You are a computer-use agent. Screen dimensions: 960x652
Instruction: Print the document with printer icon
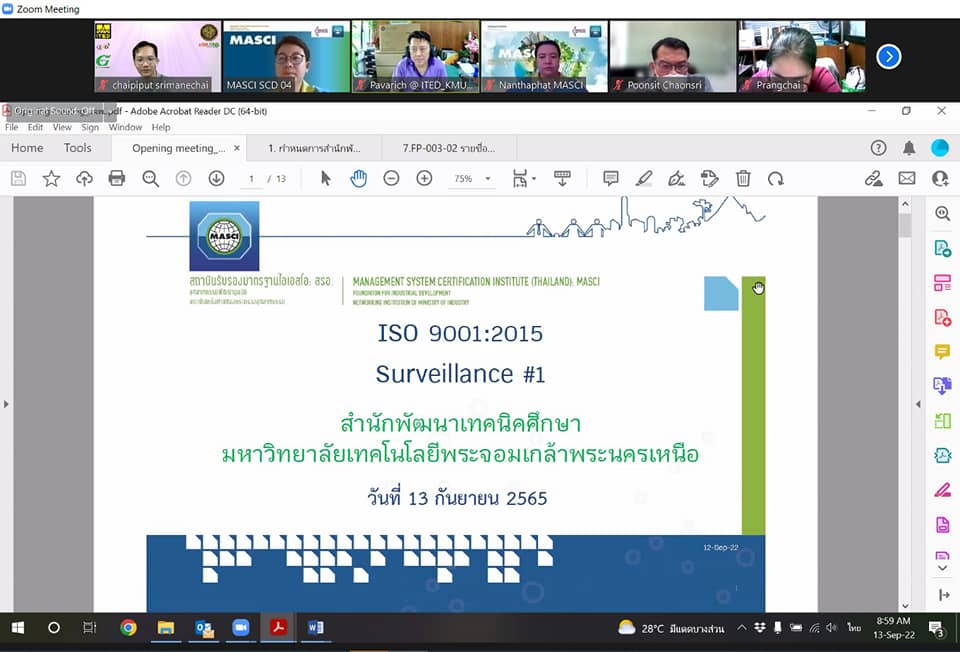point(116,179)
